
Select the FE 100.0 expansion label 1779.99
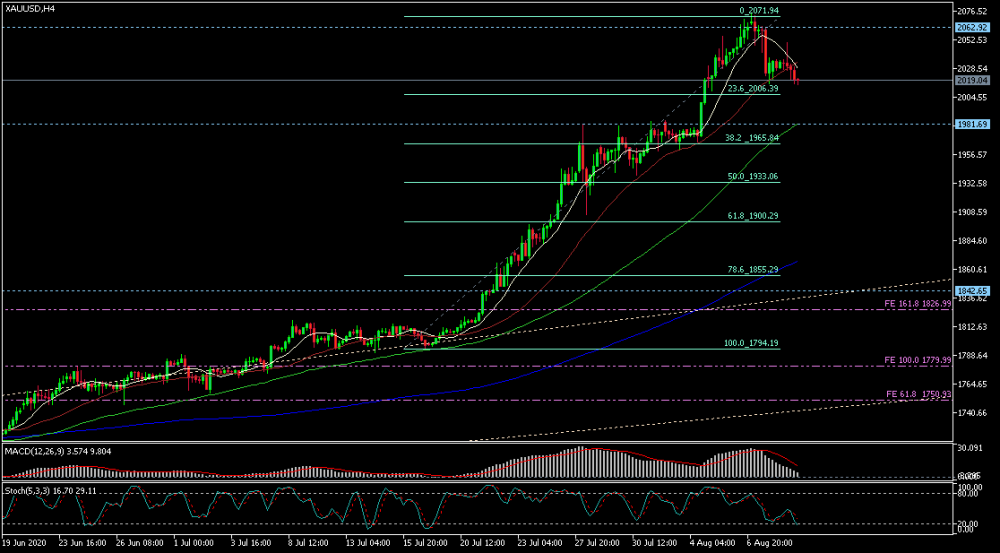coord(918,360)
